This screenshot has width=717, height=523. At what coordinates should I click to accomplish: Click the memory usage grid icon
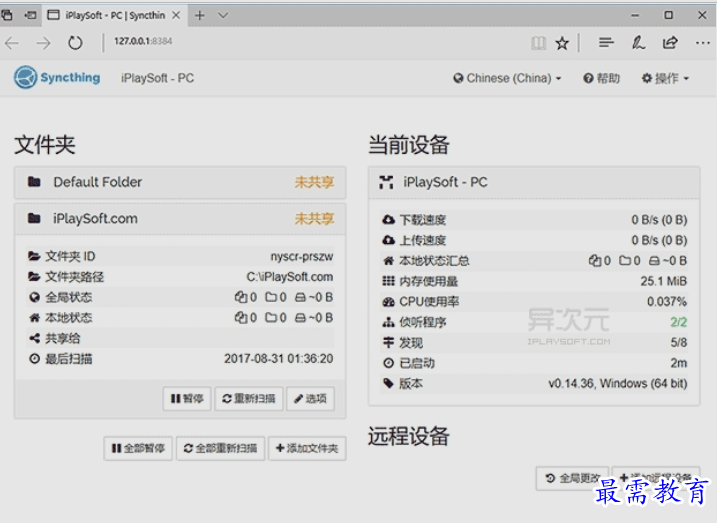(388, 281)
